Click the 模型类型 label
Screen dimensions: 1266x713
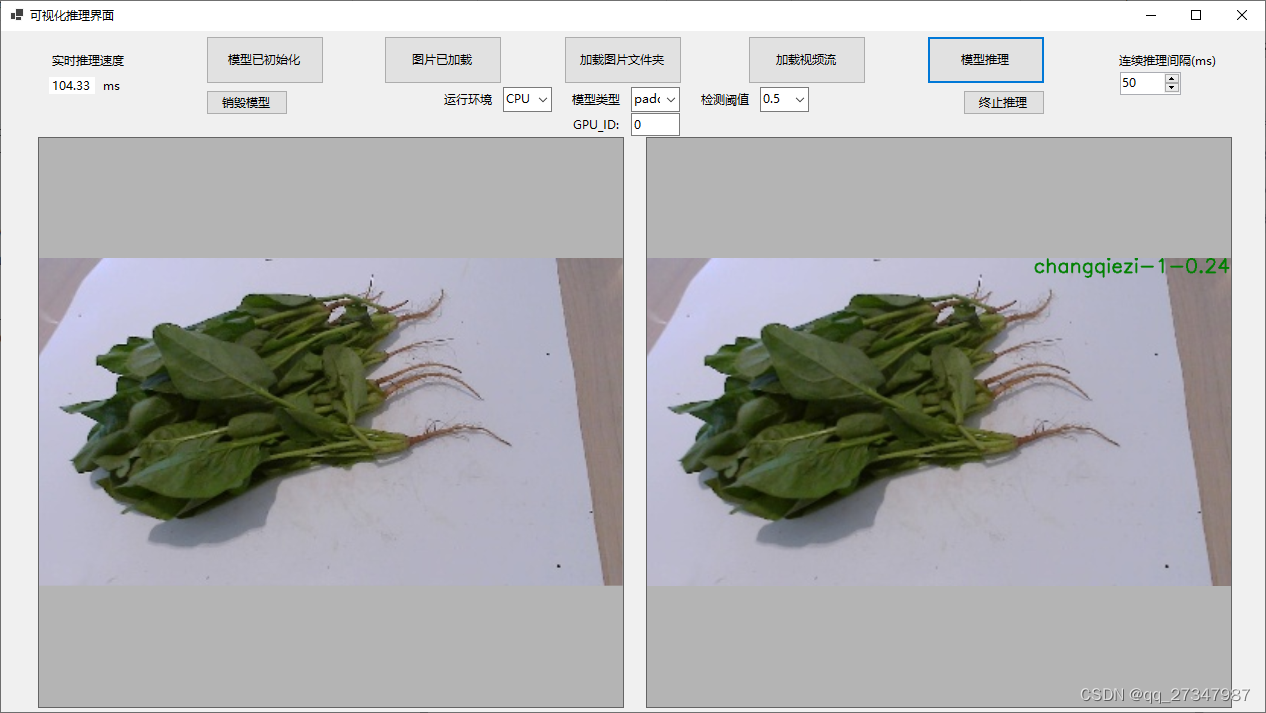point(596,100)
